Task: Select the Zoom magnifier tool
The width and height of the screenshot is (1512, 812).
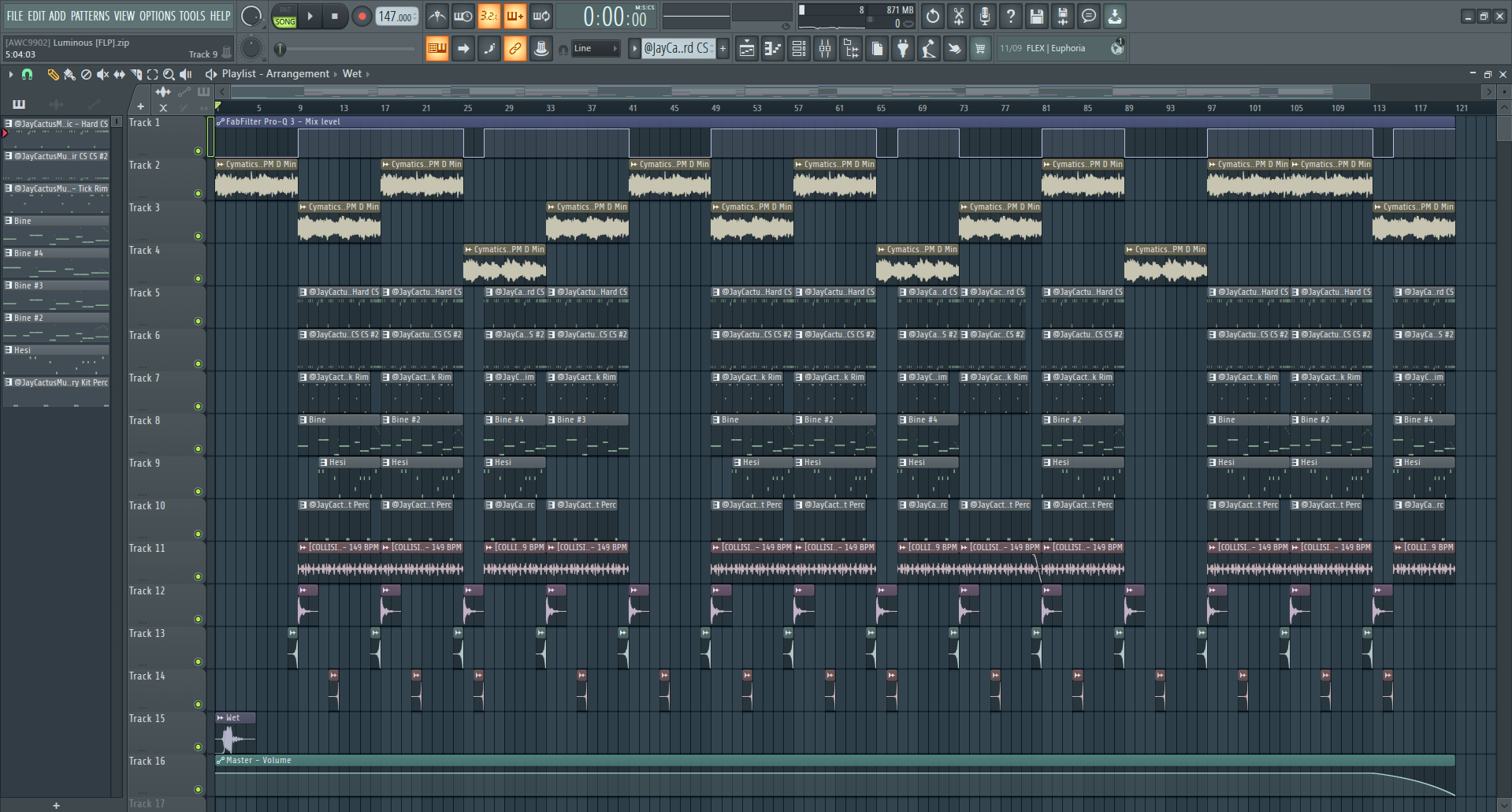Action: (169, 74)
